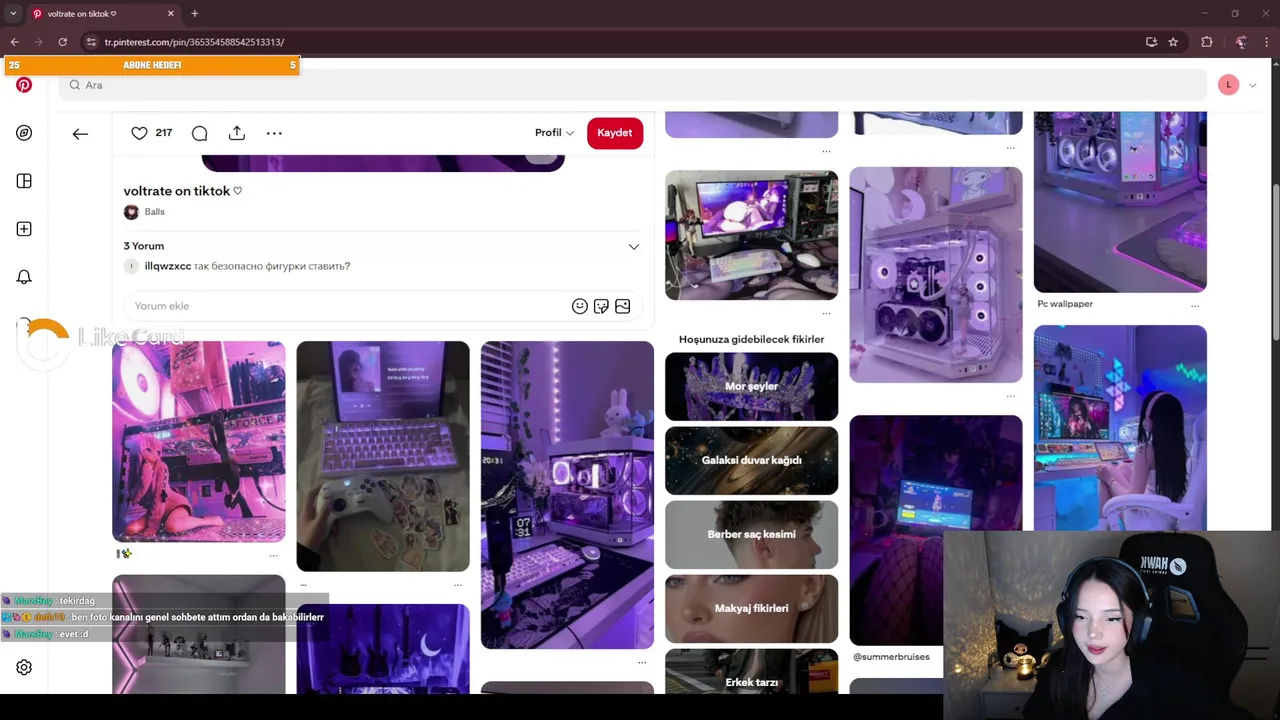Open the purple desk with bunny pin
Screen dimensions: 1280x720
pos(567,495)
